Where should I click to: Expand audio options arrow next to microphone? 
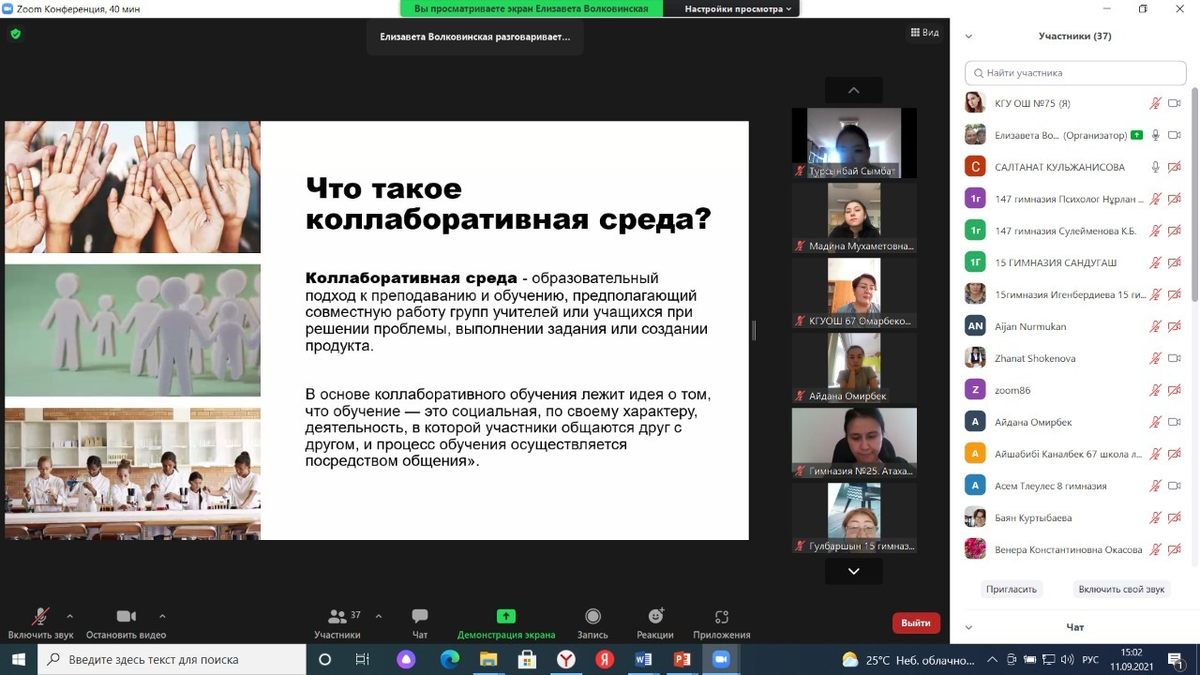click(70, 616)
